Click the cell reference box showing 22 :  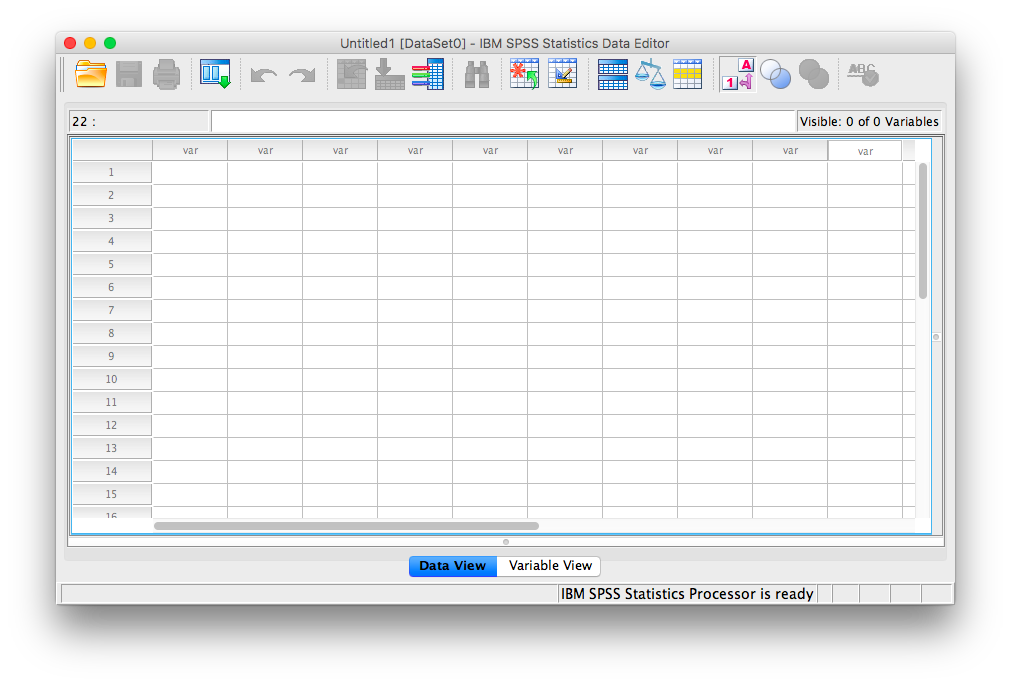(139, 121)
